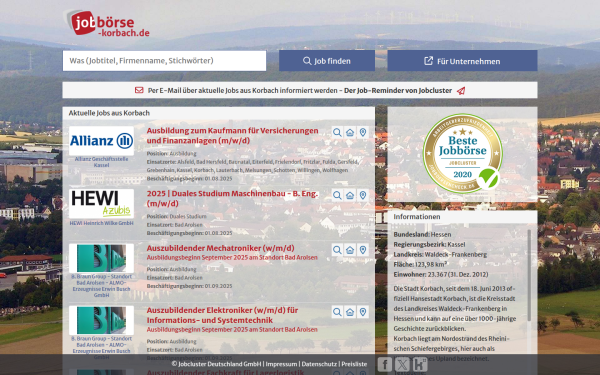The image size is (600, 375).
Task: Click 'Bundesland: Hessen' info line
Action: [x=422, y=235]
